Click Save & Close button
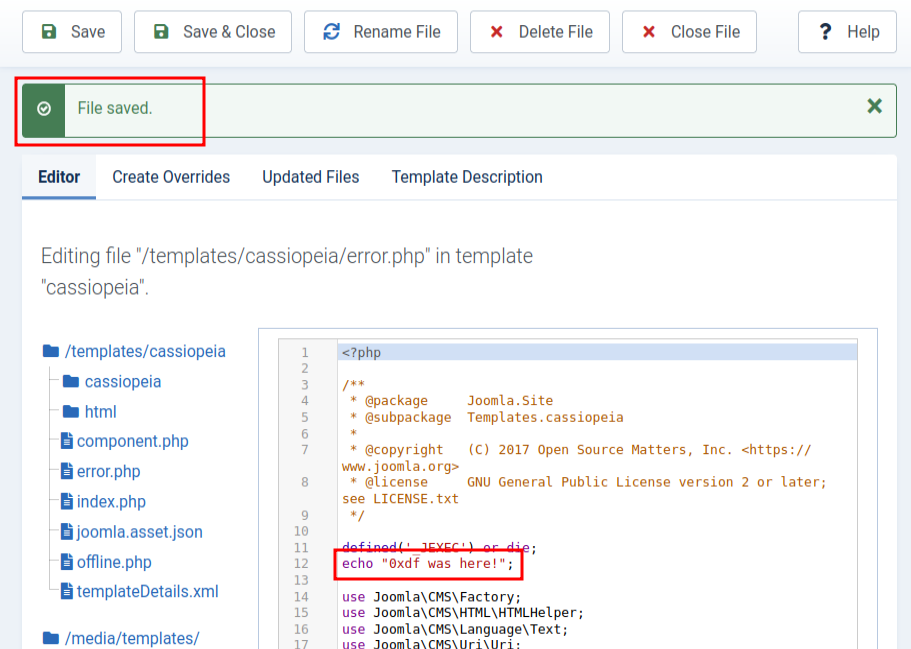 (x=213, y=32)
